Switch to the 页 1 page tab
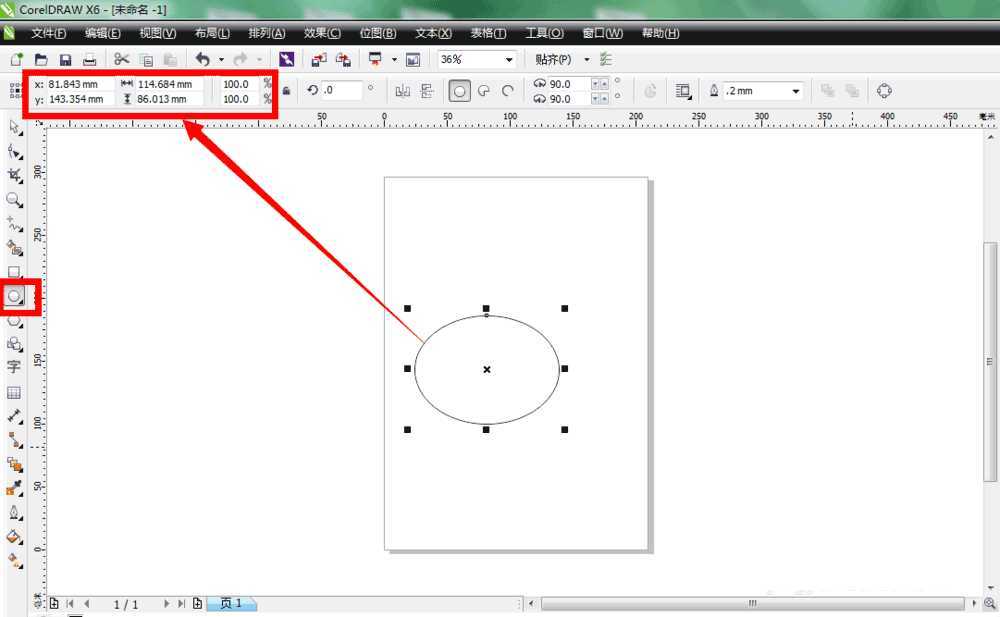This screenshot has width=1000, height=617. tap(231, 604)
